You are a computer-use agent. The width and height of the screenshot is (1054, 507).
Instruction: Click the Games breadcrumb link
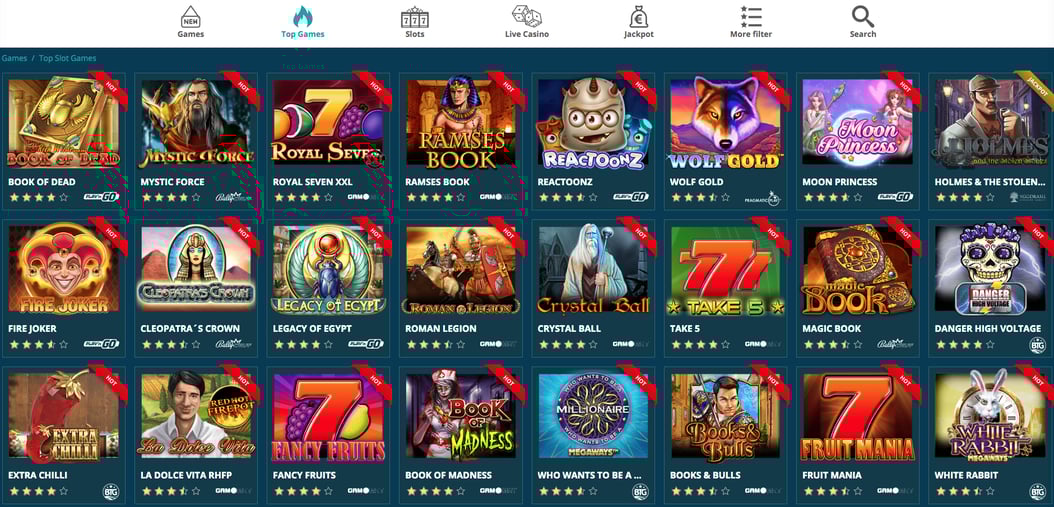click(14, 58)
